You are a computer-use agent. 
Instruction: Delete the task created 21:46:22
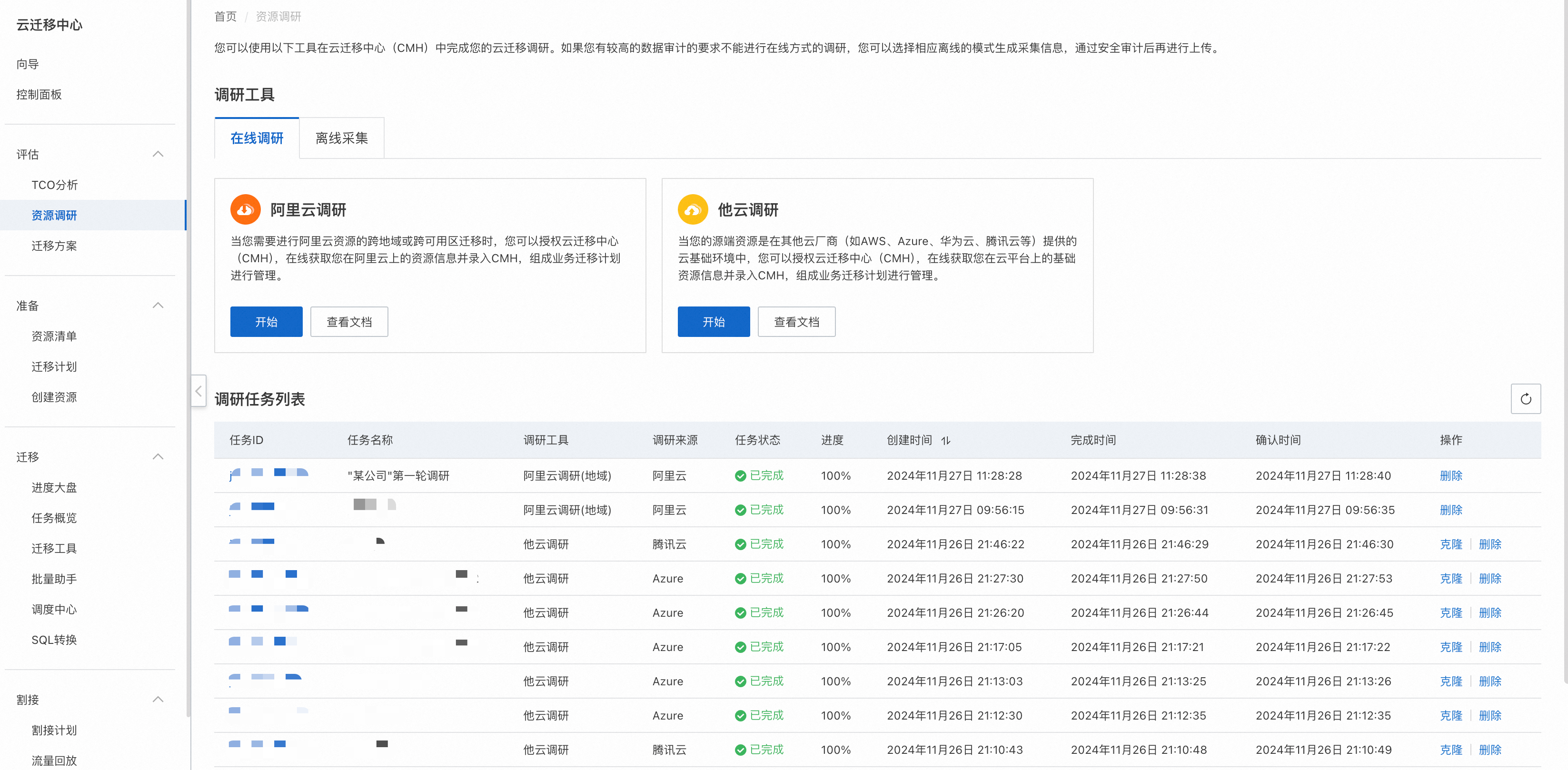coord(1490,544)
